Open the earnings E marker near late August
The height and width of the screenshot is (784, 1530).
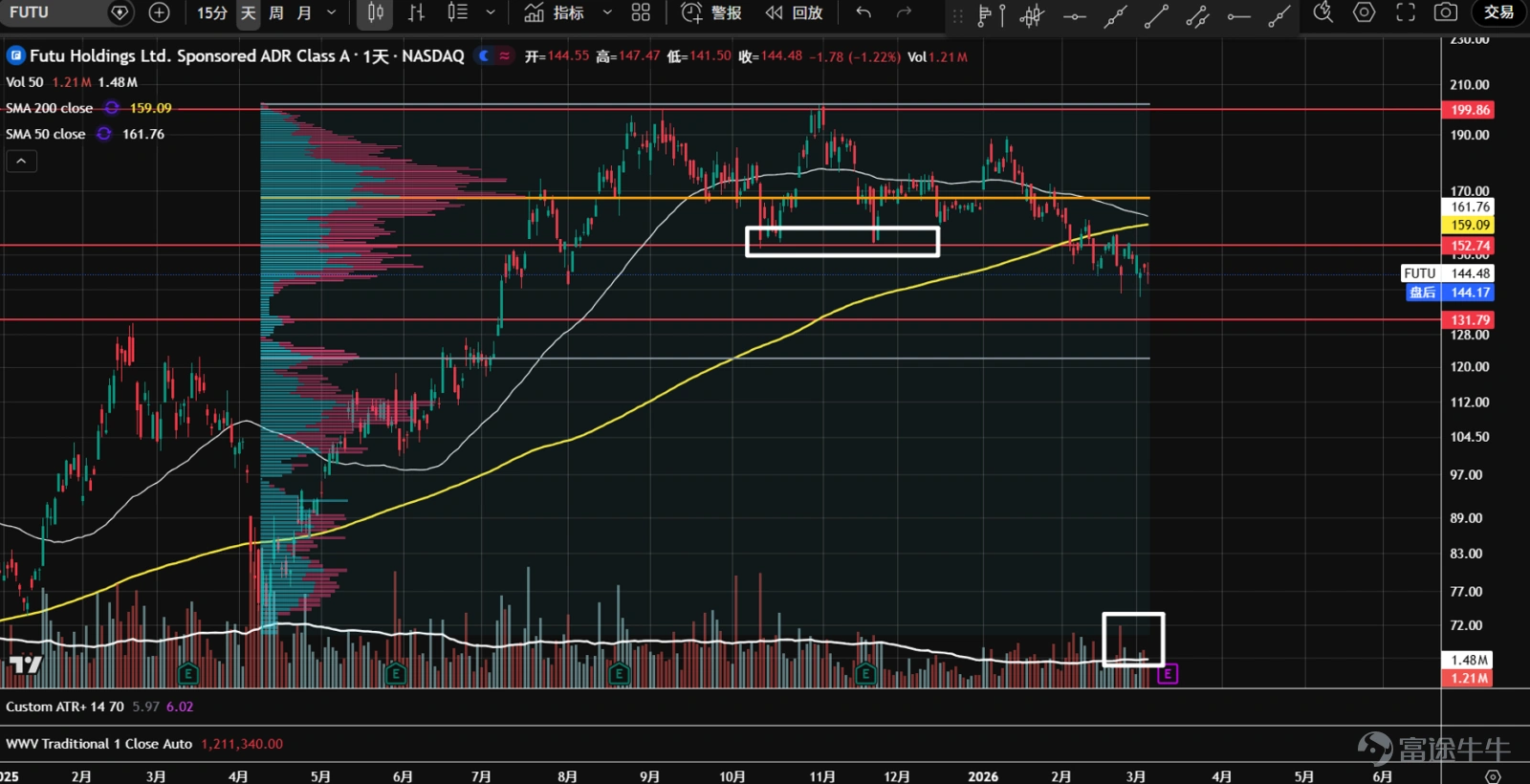[x=619, y=674]
